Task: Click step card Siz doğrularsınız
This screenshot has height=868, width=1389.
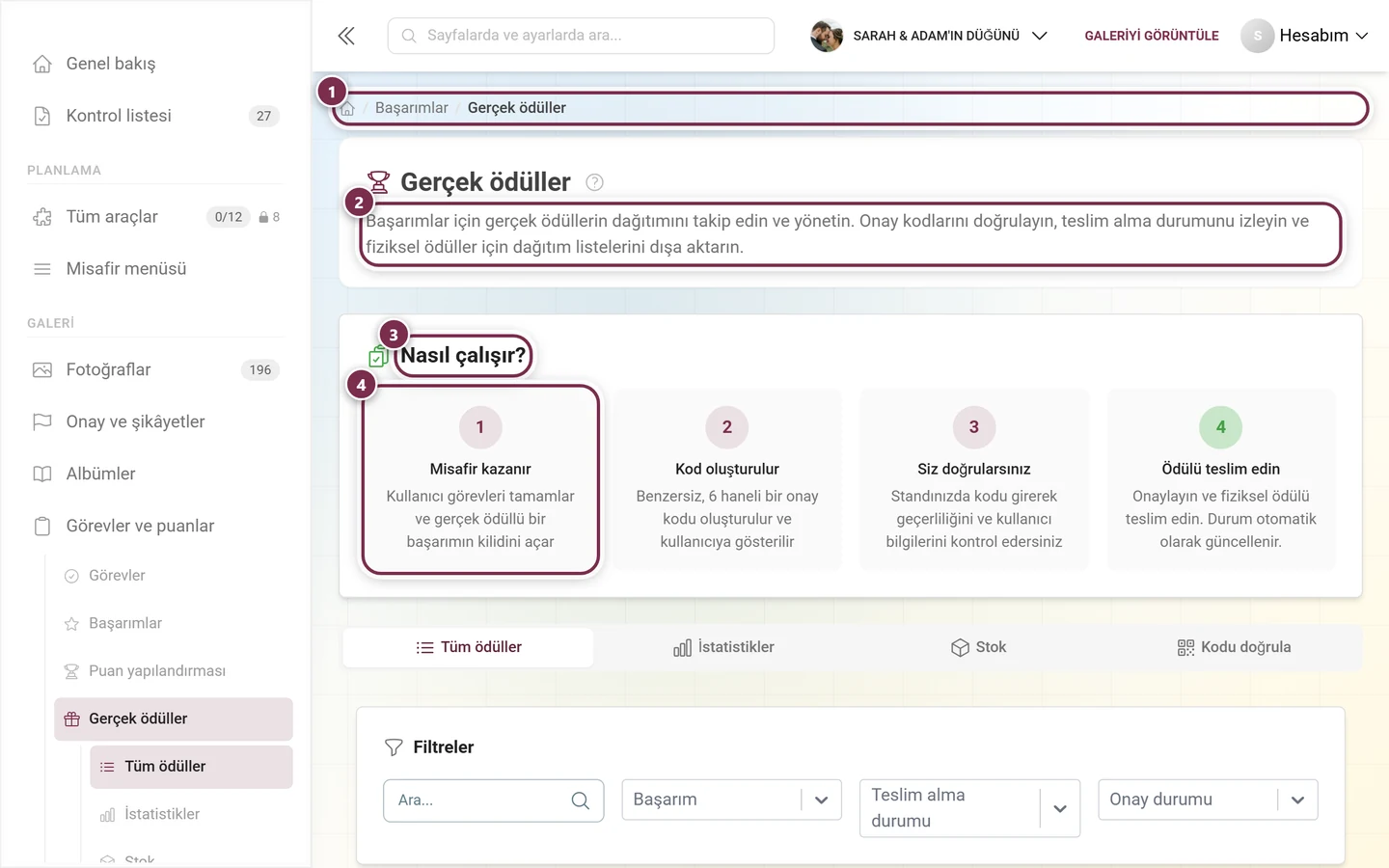Action: (974, 479)
